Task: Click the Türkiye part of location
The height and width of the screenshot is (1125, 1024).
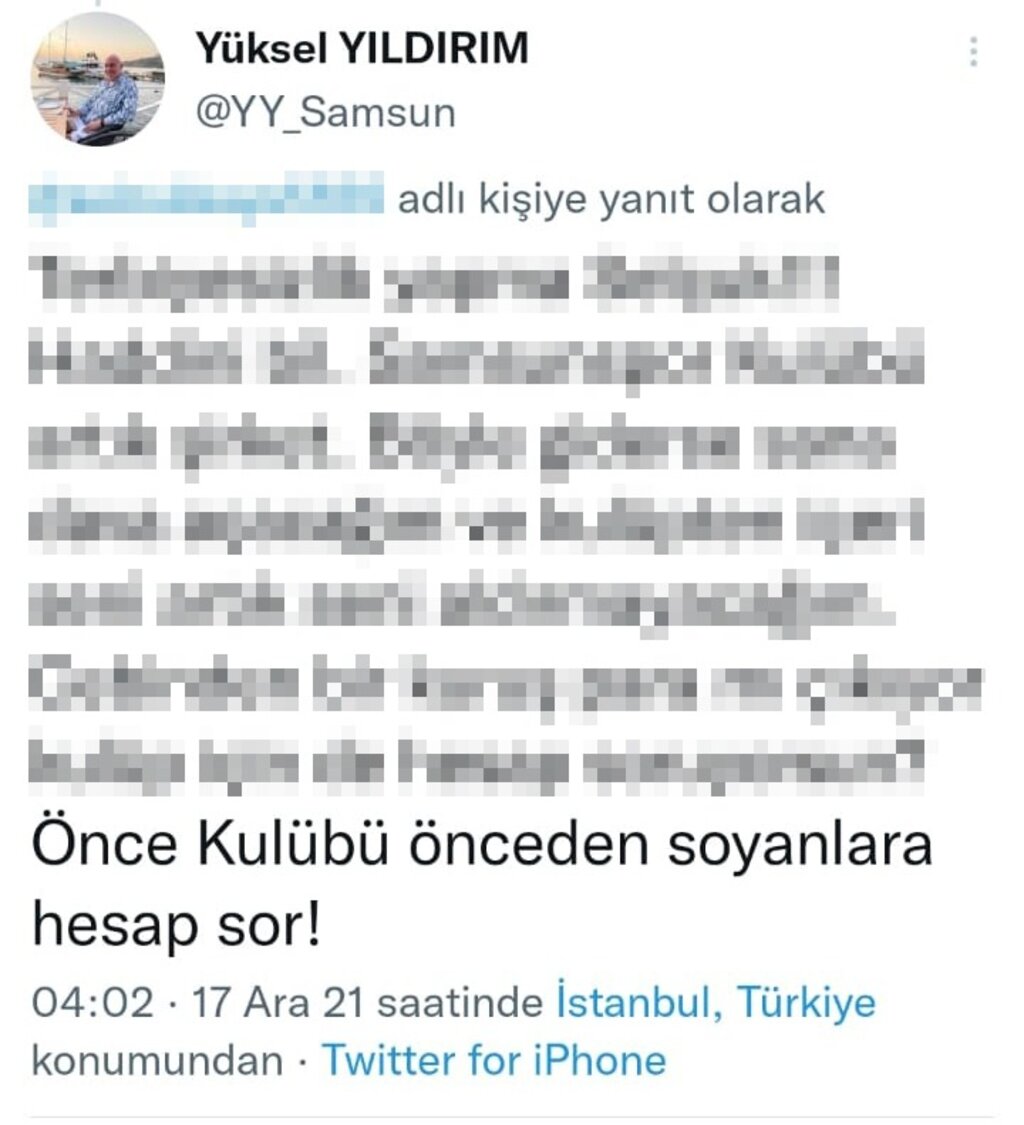Action: pyautogui.click(x=807, y=1002)
